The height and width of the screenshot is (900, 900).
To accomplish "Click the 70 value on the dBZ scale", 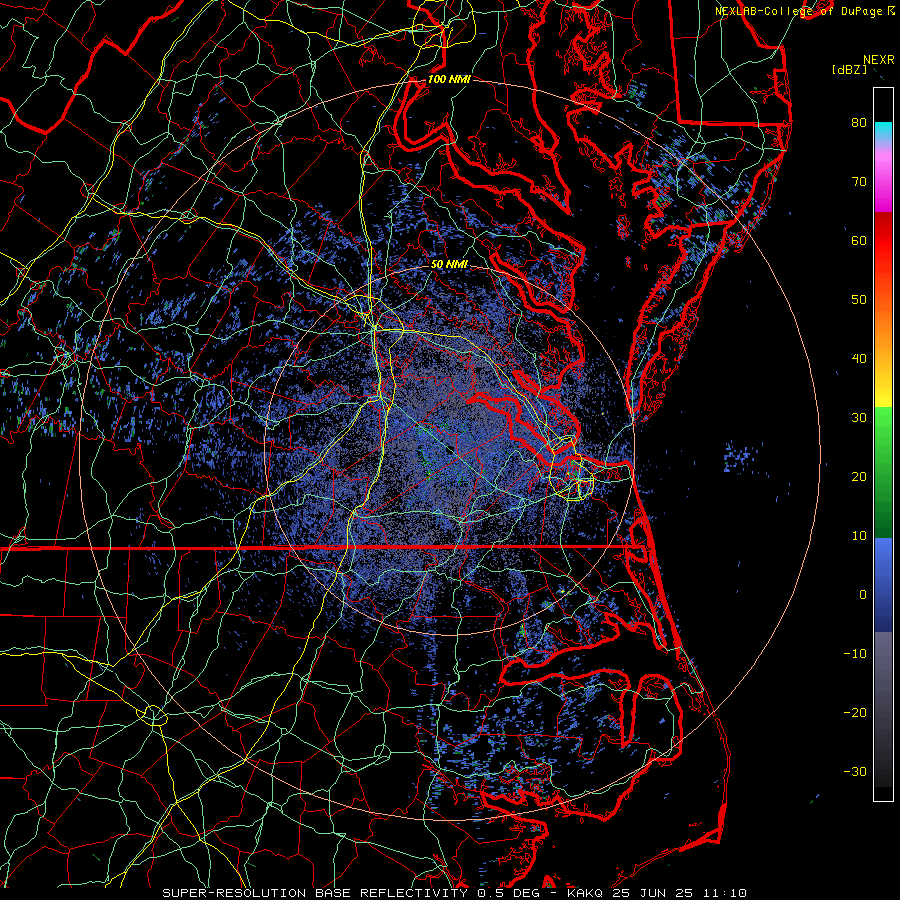I will pyautogui.click(x=859, y=181).
